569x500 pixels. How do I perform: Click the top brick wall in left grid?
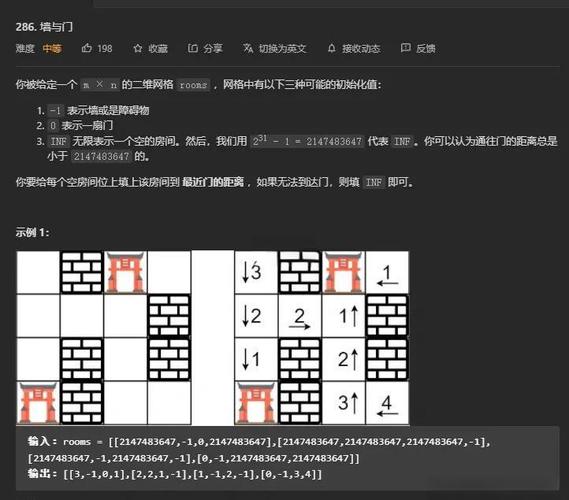coord(82,272)
